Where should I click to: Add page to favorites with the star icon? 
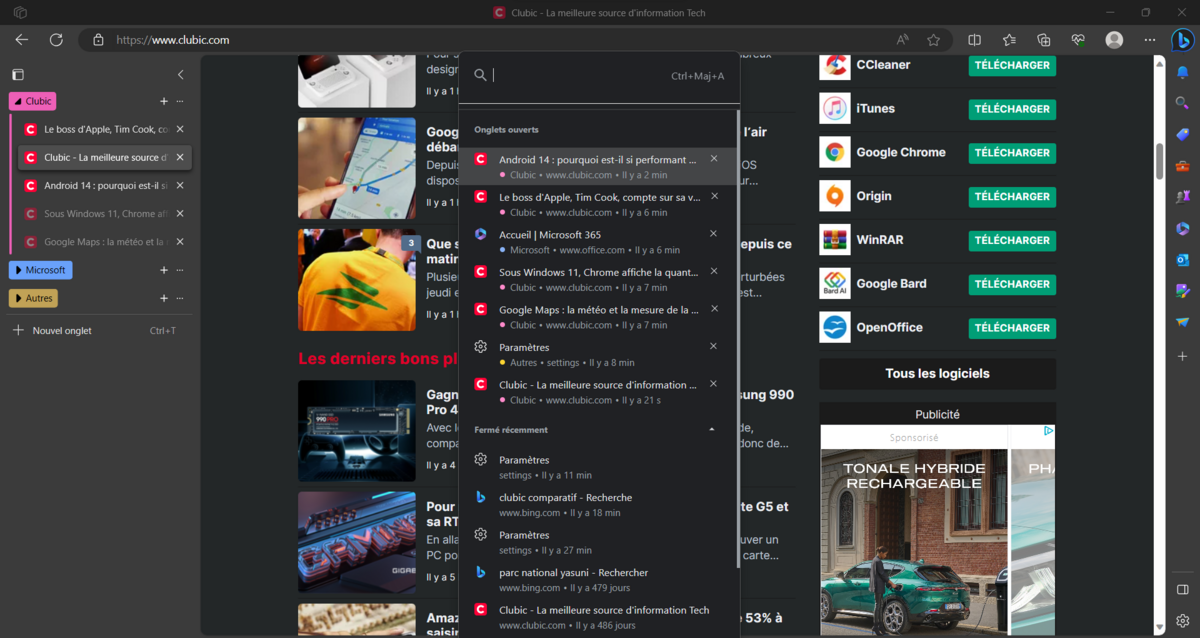(x=933, y=40)
